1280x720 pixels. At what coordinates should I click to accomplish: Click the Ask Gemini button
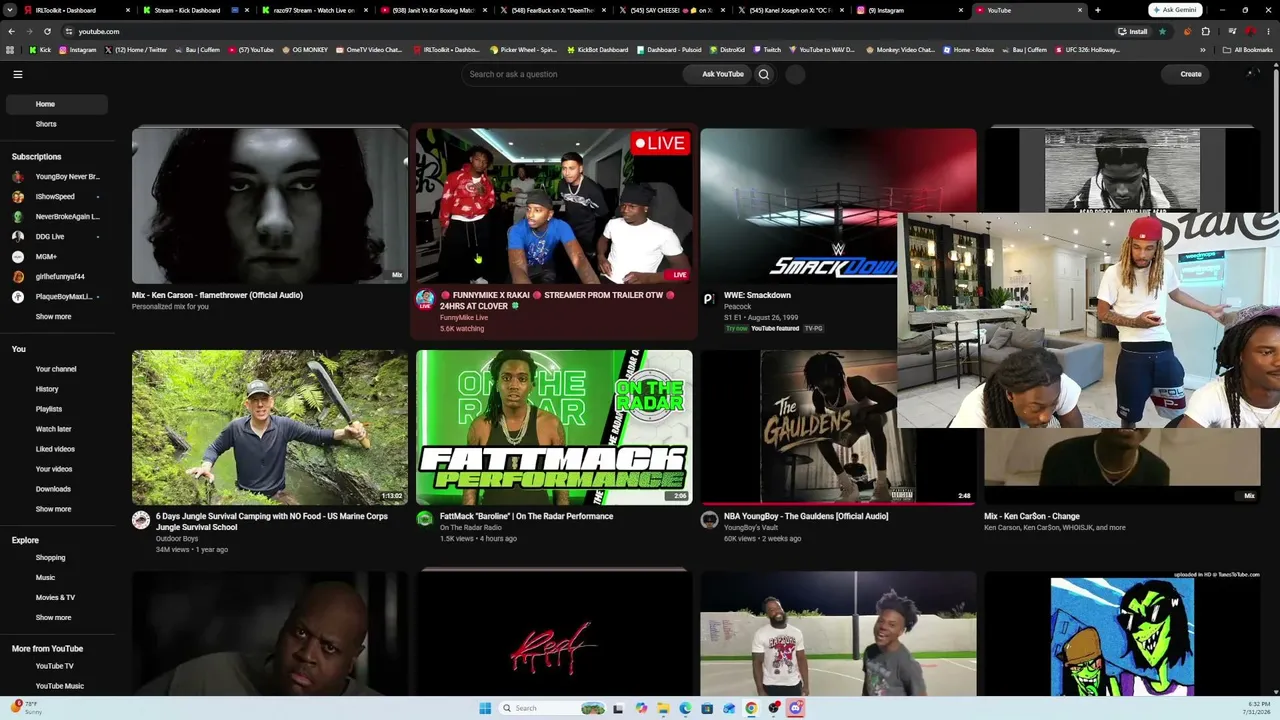point(1175,10)
